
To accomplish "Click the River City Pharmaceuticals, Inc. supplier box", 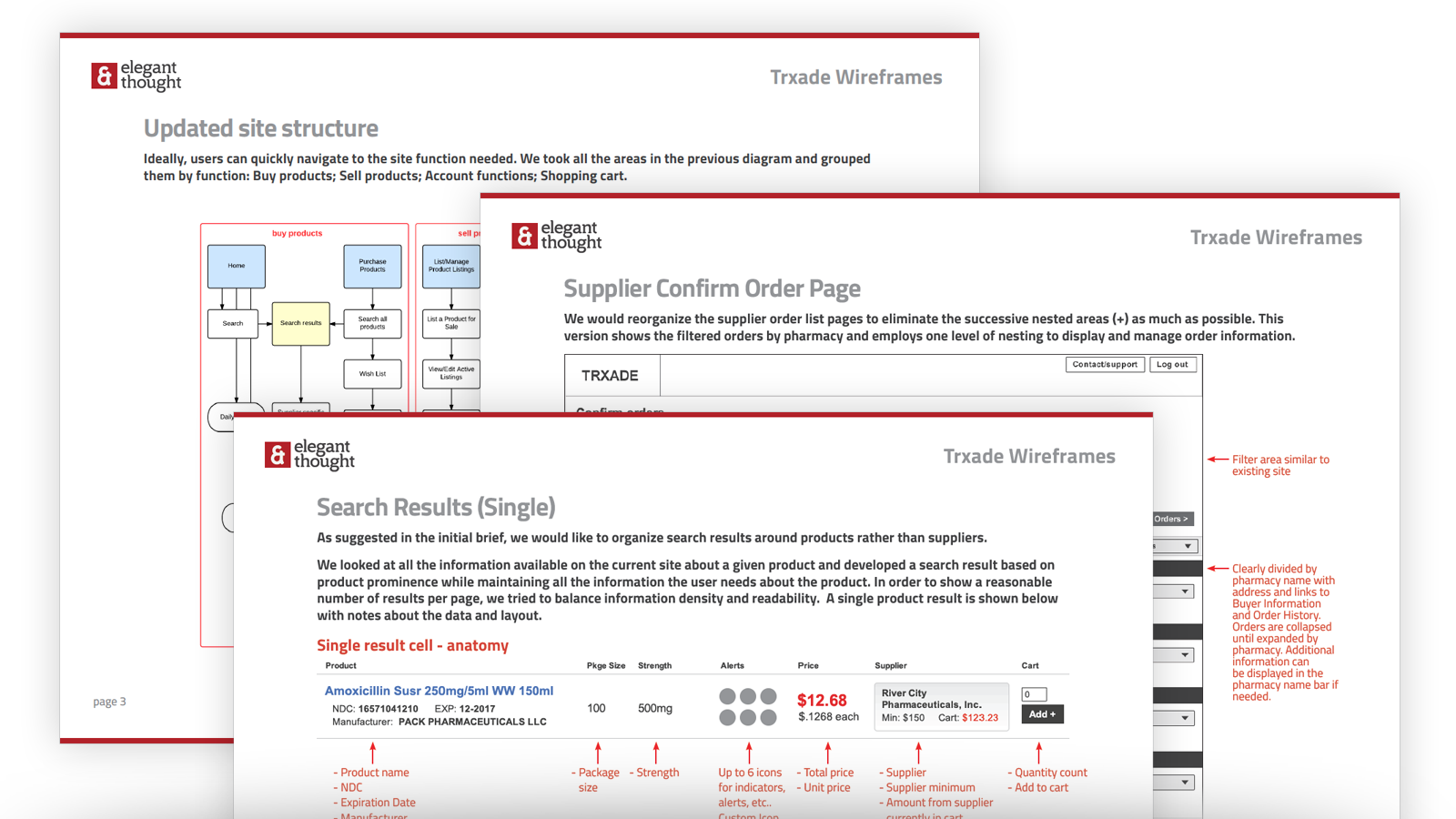I will 942,707.
